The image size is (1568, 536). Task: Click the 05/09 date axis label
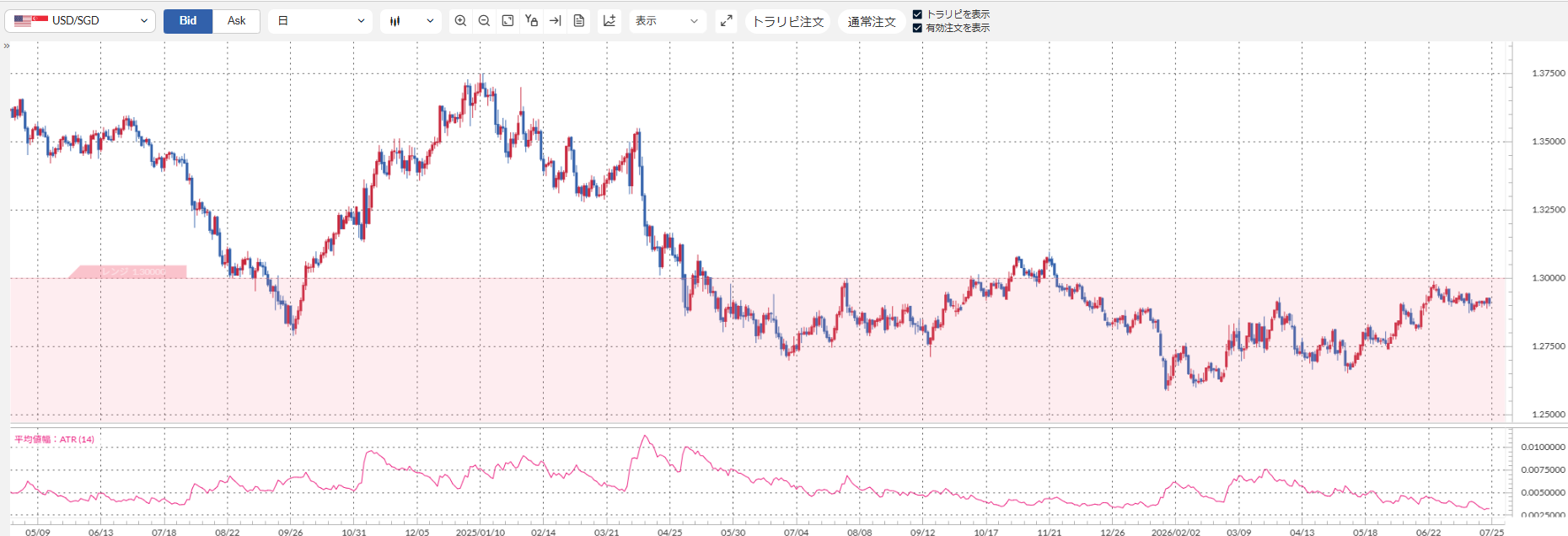pyautogui.click(x=37, y=532)
